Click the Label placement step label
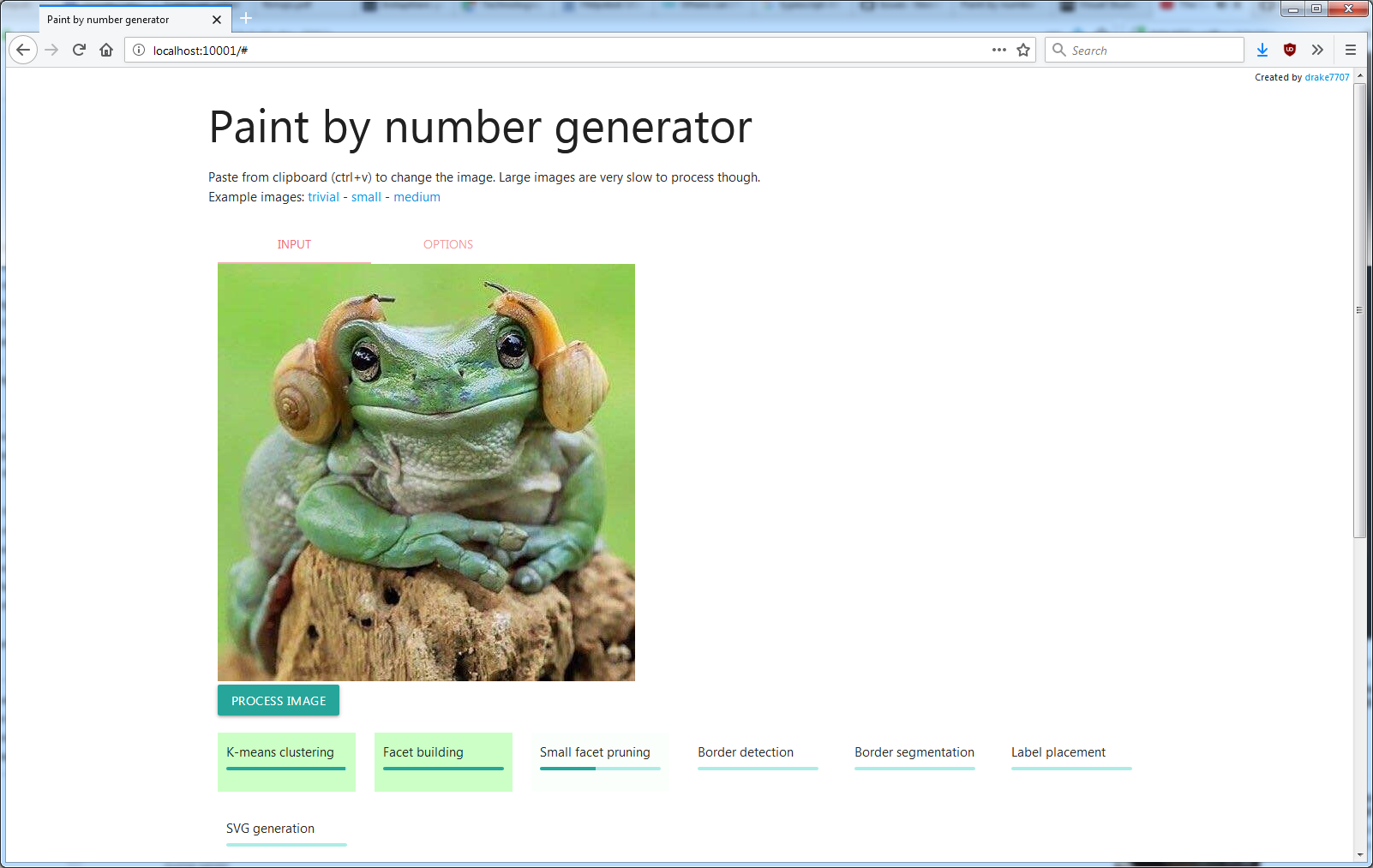The width and height of the screenshot is (1373, 868). pos(1058,752)
